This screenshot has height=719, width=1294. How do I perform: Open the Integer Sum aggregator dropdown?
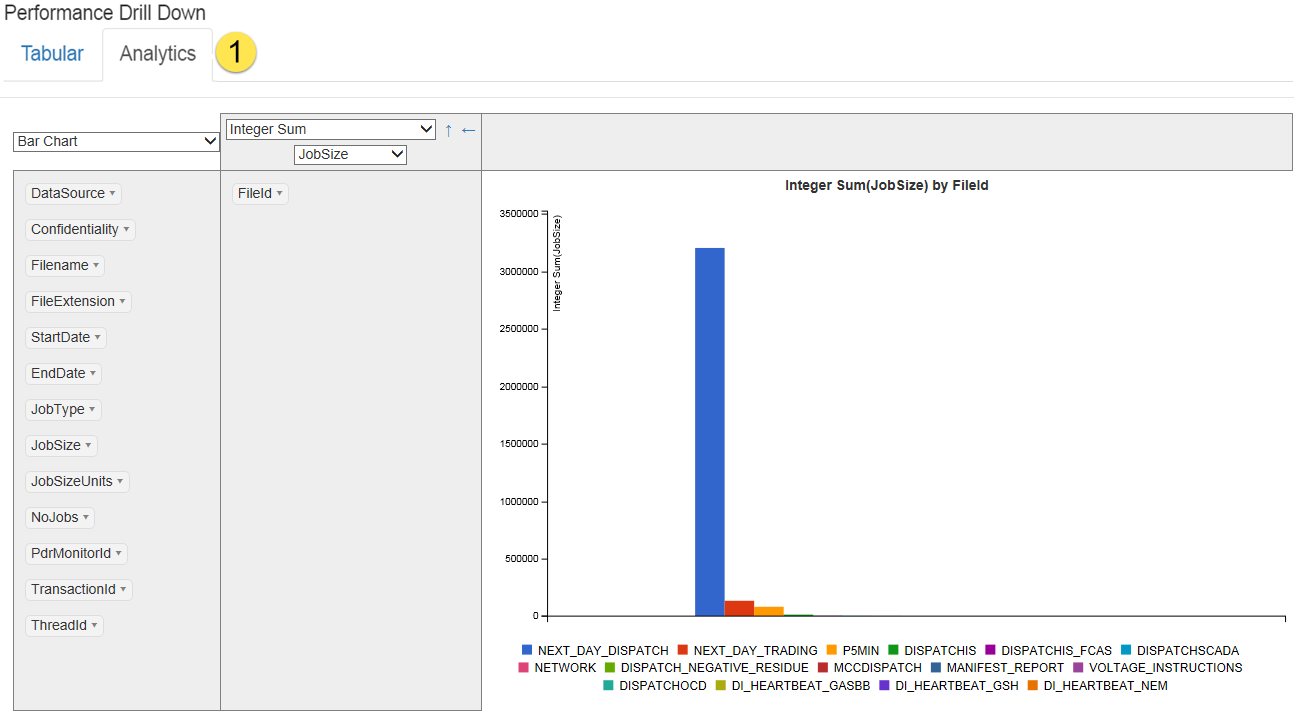coord(331,129)
